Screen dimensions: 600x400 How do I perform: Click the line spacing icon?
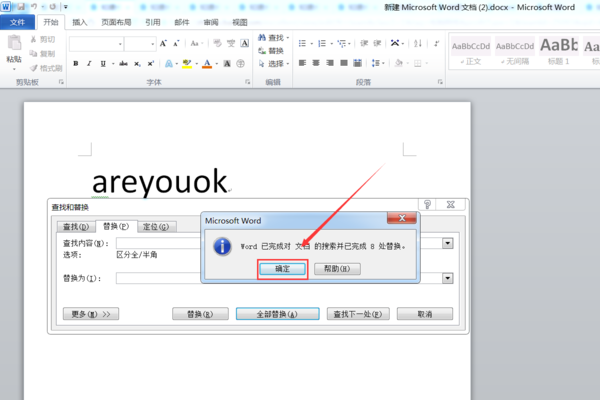(376, 63)
